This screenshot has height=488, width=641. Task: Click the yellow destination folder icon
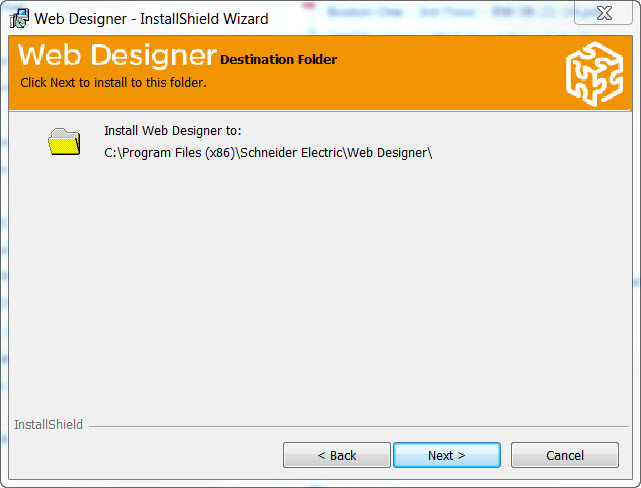coord(64,142)
